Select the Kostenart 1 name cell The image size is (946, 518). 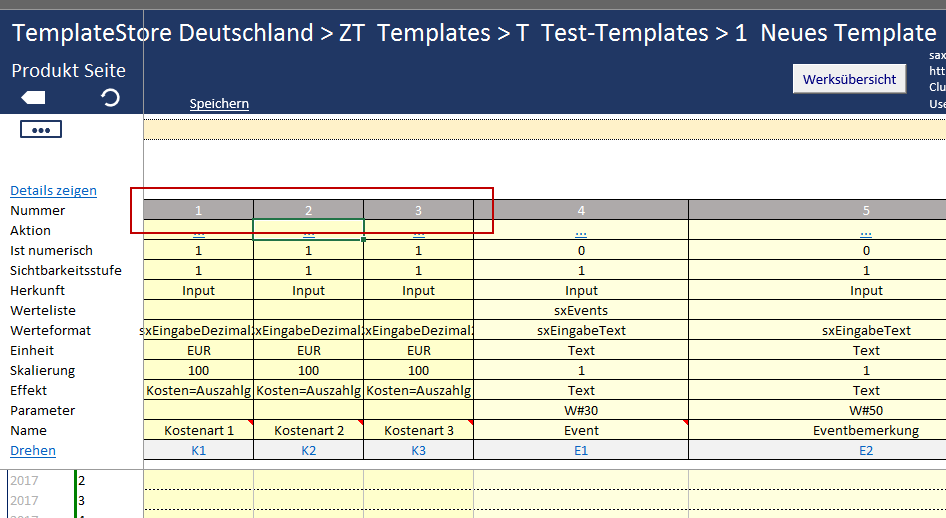point(198,431)
